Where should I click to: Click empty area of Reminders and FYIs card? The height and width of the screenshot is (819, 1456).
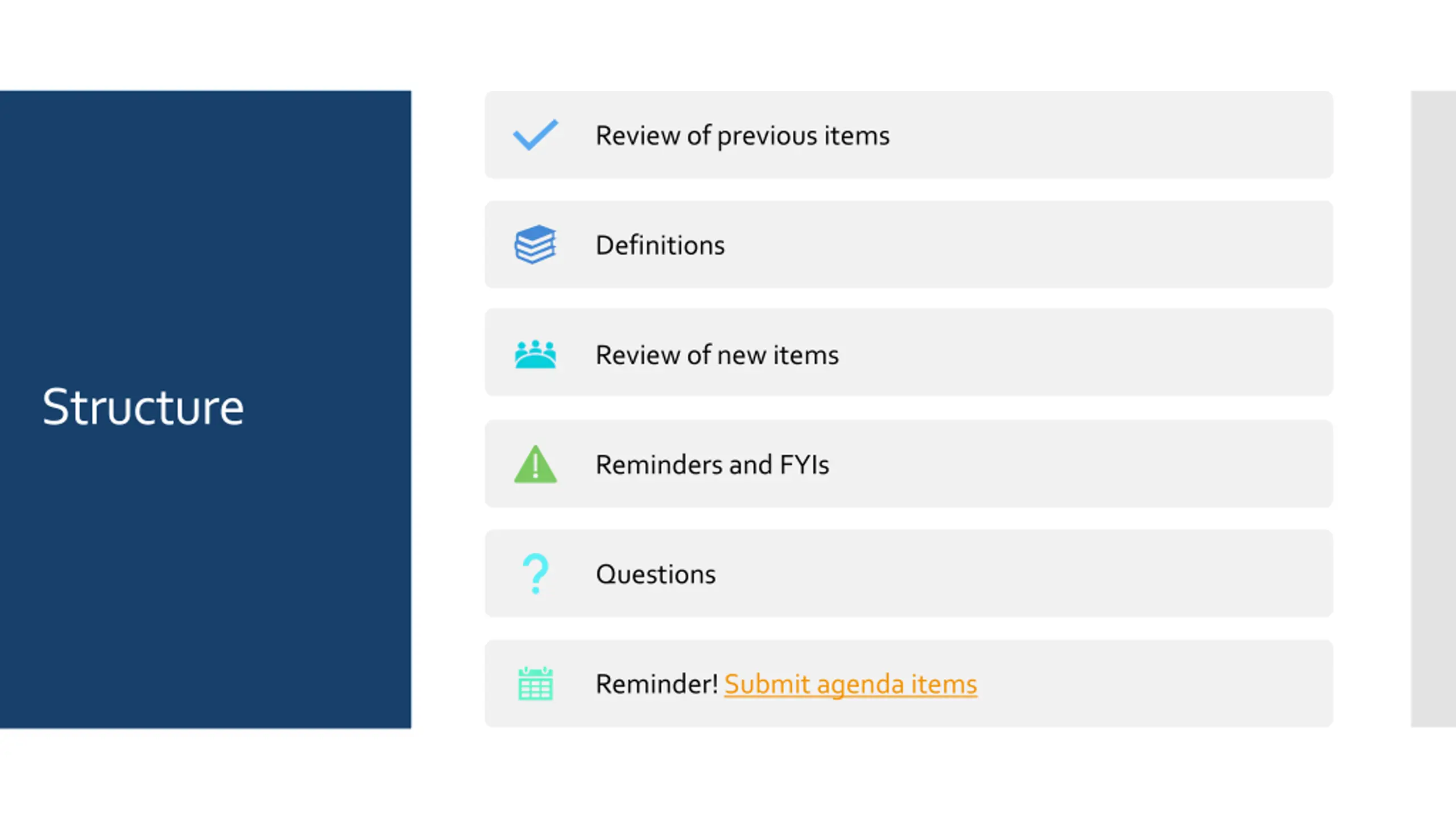pos(1081,464)
